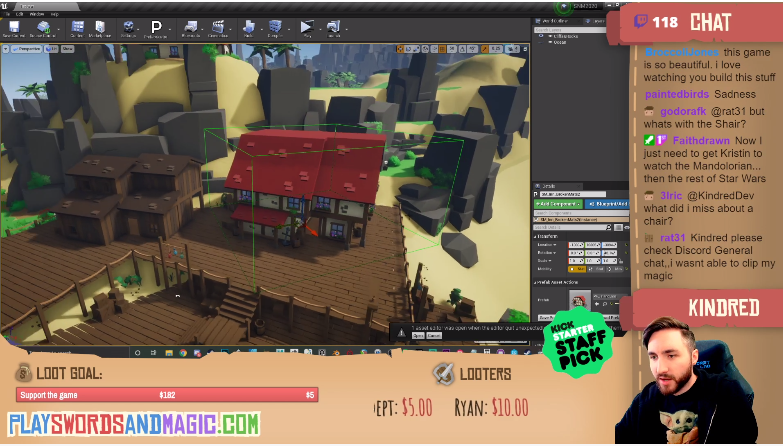The width and height of the screenshot is (783, 446).
Task: Click the Launch toolbar icon
Action: (333, 28)
